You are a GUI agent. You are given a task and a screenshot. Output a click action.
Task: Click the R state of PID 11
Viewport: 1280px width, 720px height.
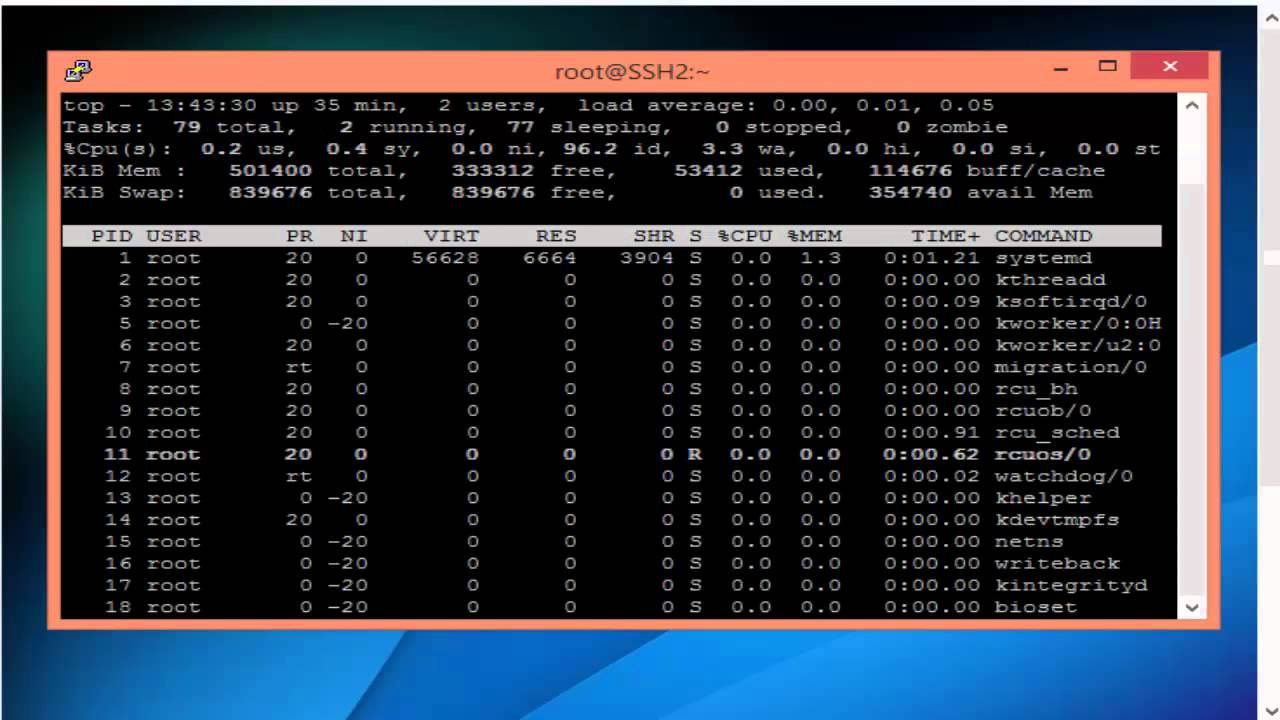[695, 454]
